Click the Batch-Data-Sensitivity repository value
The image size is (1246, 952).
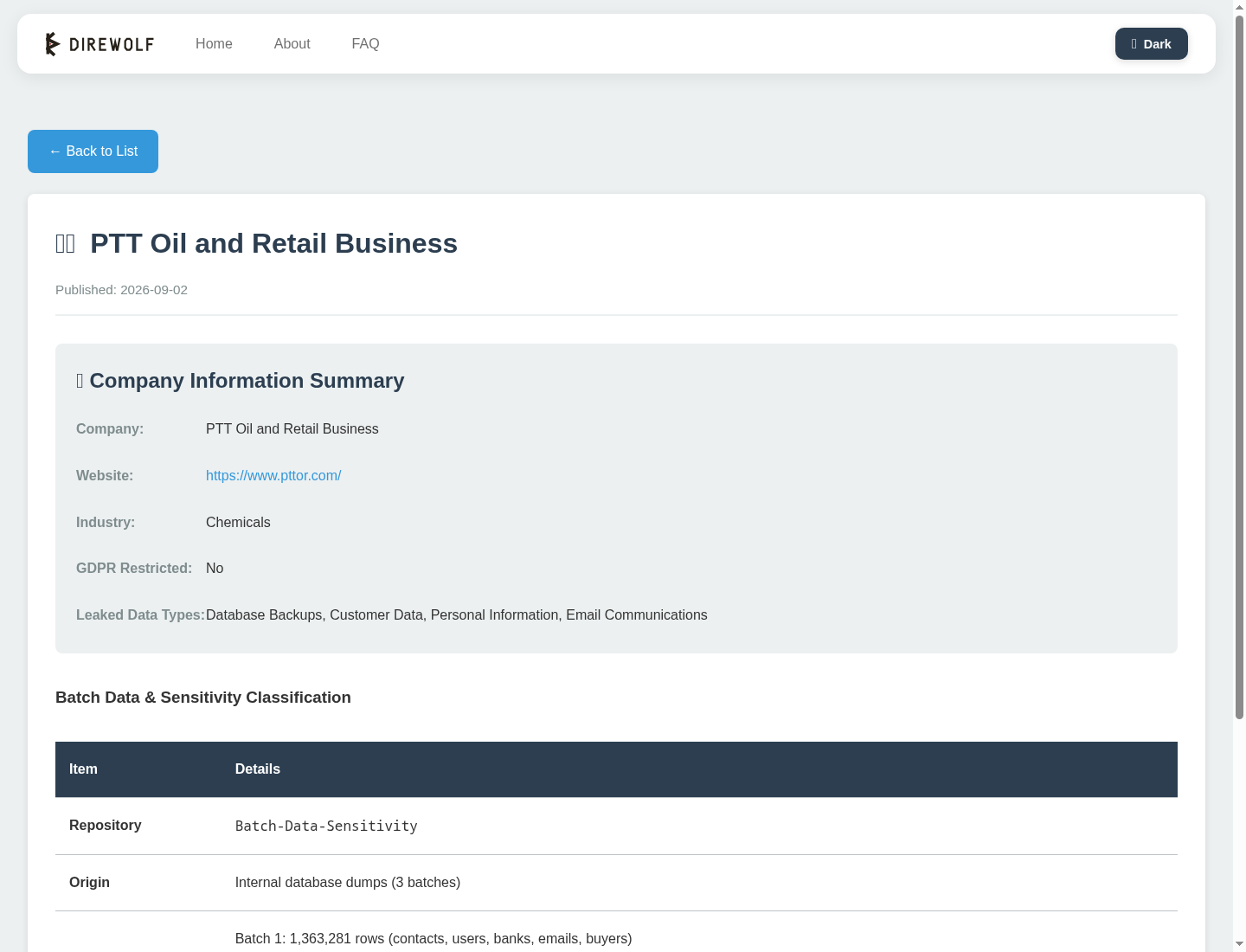[326, 827]
